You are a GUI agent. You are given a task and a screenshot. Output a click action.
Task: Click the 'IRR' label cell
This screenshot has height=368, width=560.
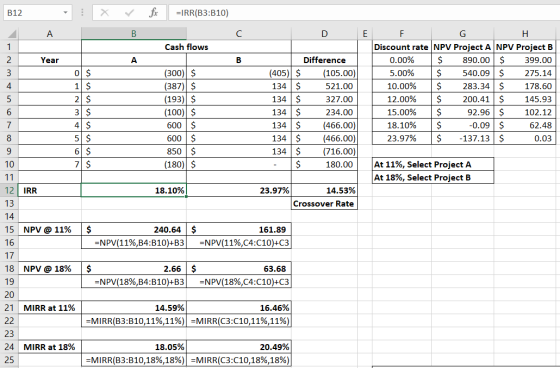[50, 190]
